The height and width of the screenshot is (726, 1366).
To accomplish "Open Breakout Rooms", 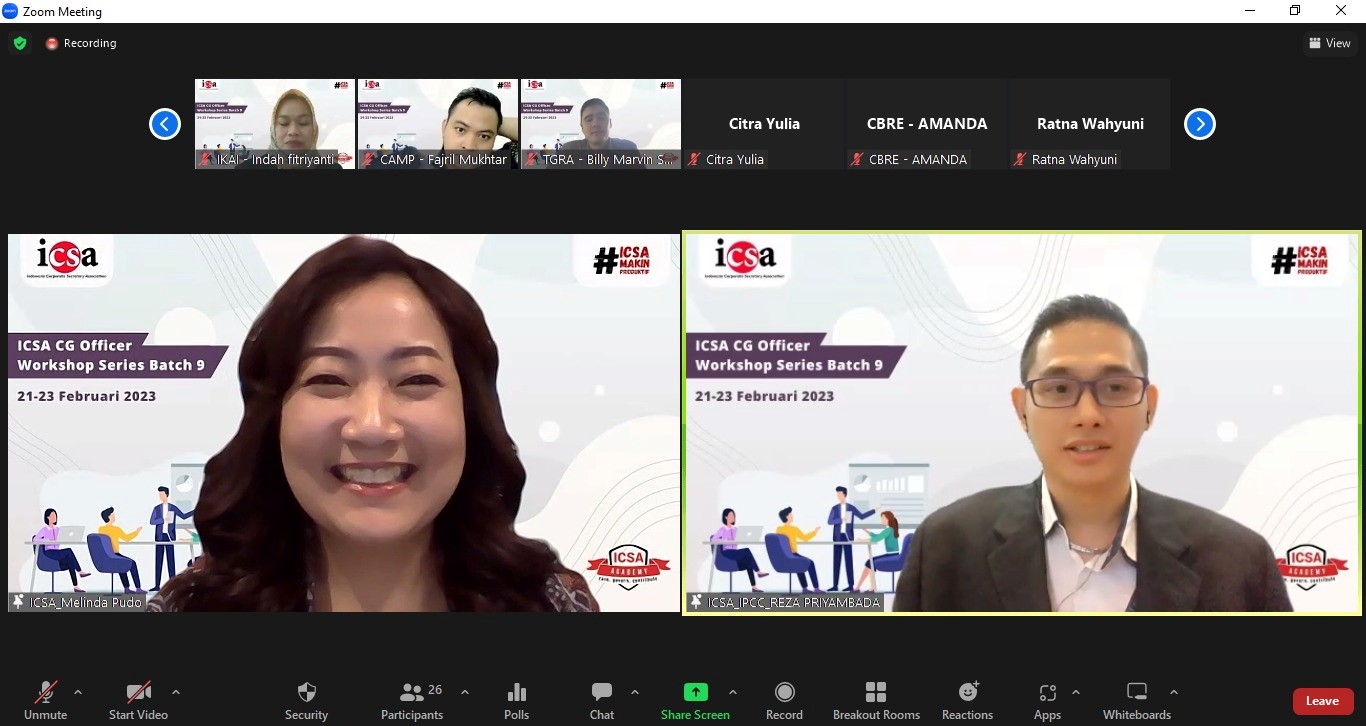I will click(x=876, y=700).
